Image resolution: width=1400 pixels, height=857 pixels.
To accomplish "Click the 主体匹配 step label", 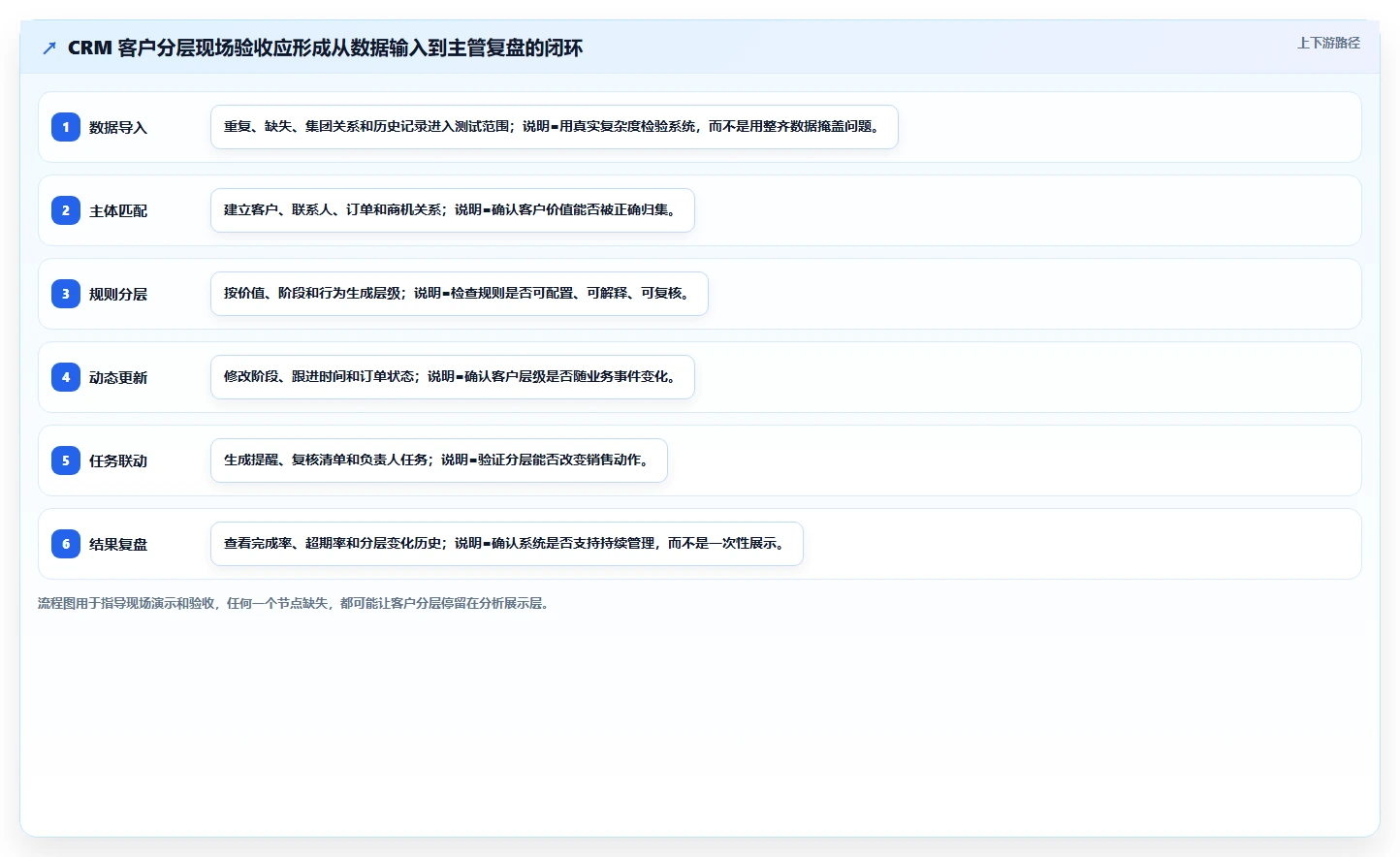I will click(118, 210).
